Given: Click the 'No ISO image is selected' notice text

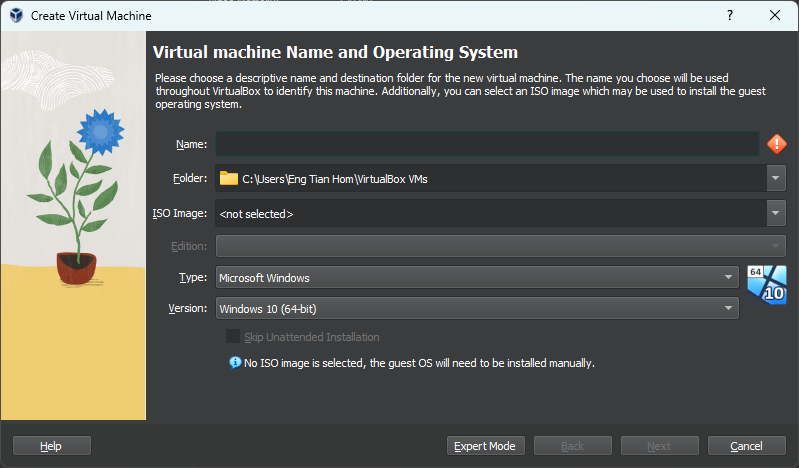Looking at the screenshot, I should 419,363.
